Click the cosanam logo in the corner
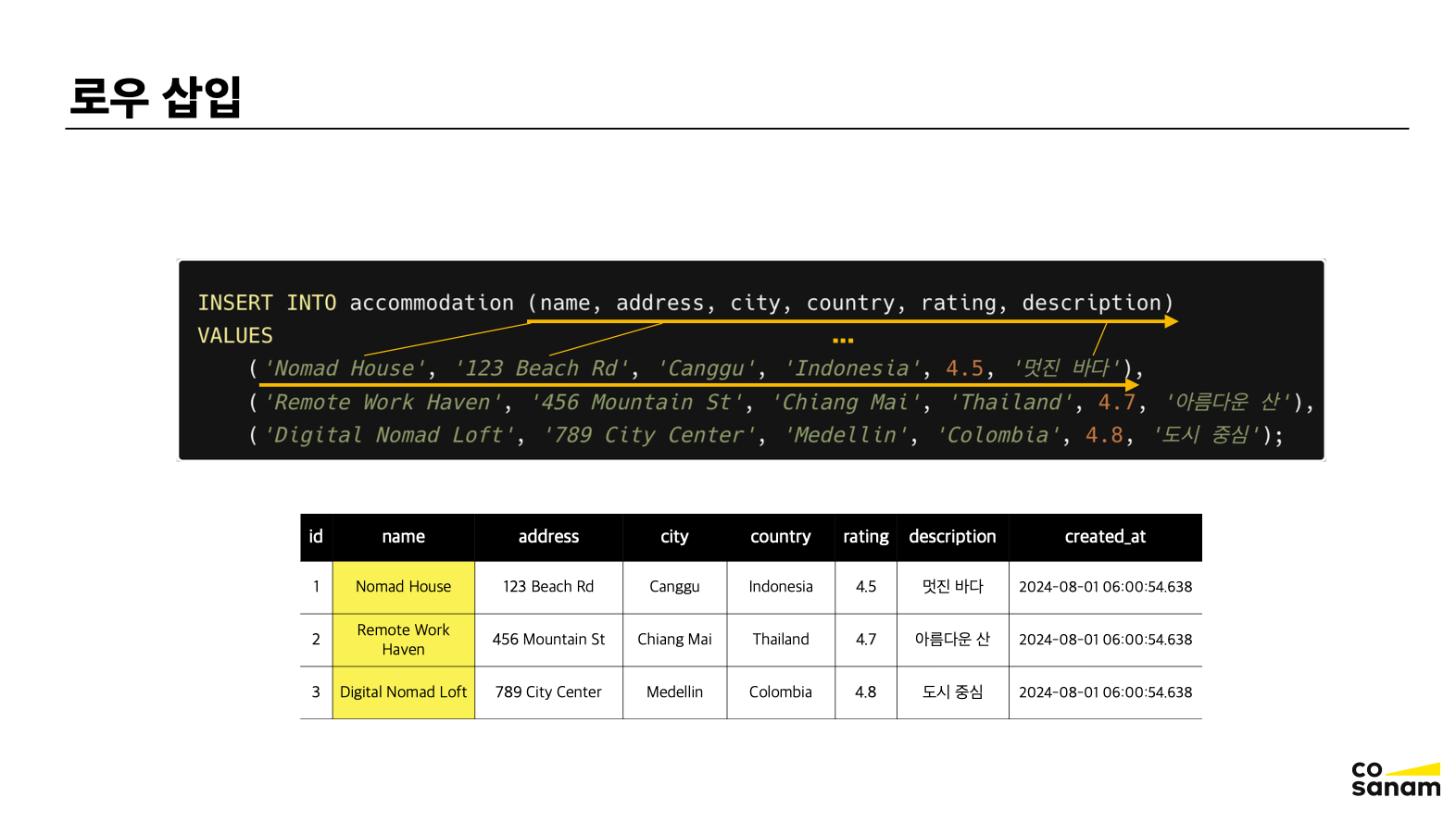 [1395, 779]
